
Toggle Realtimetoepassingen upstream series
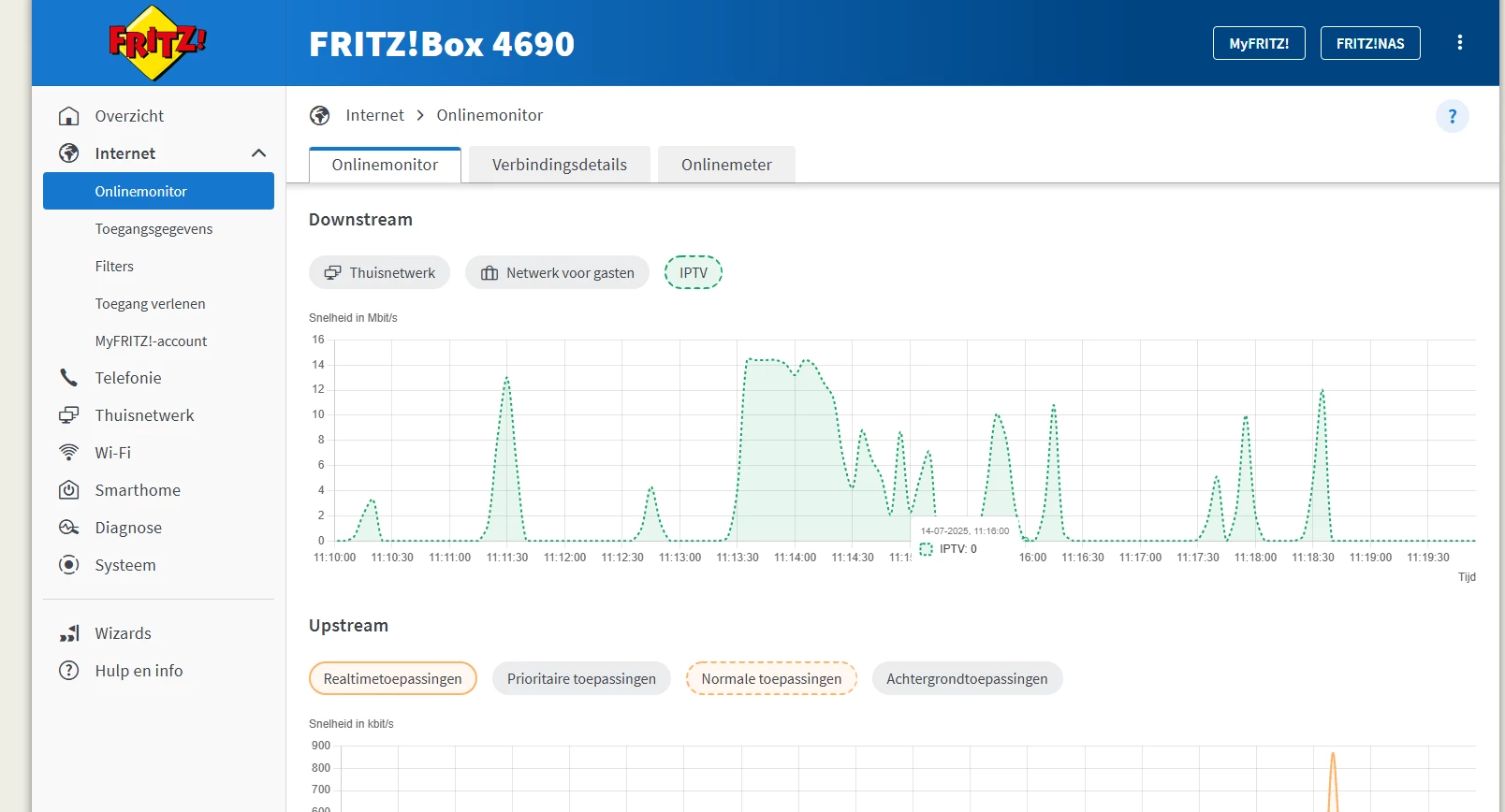[x=393, y=678]
